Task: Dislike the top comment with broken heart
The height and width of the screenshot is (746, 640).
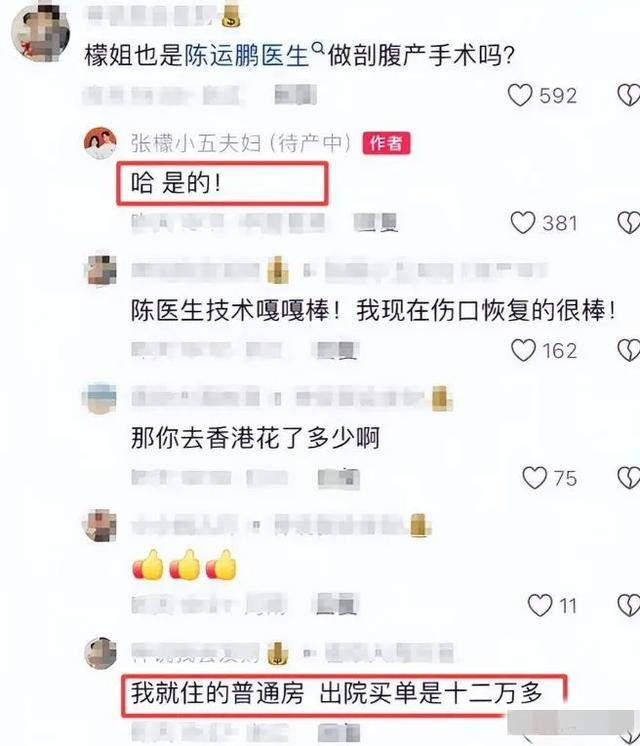Action: (629, 95)
